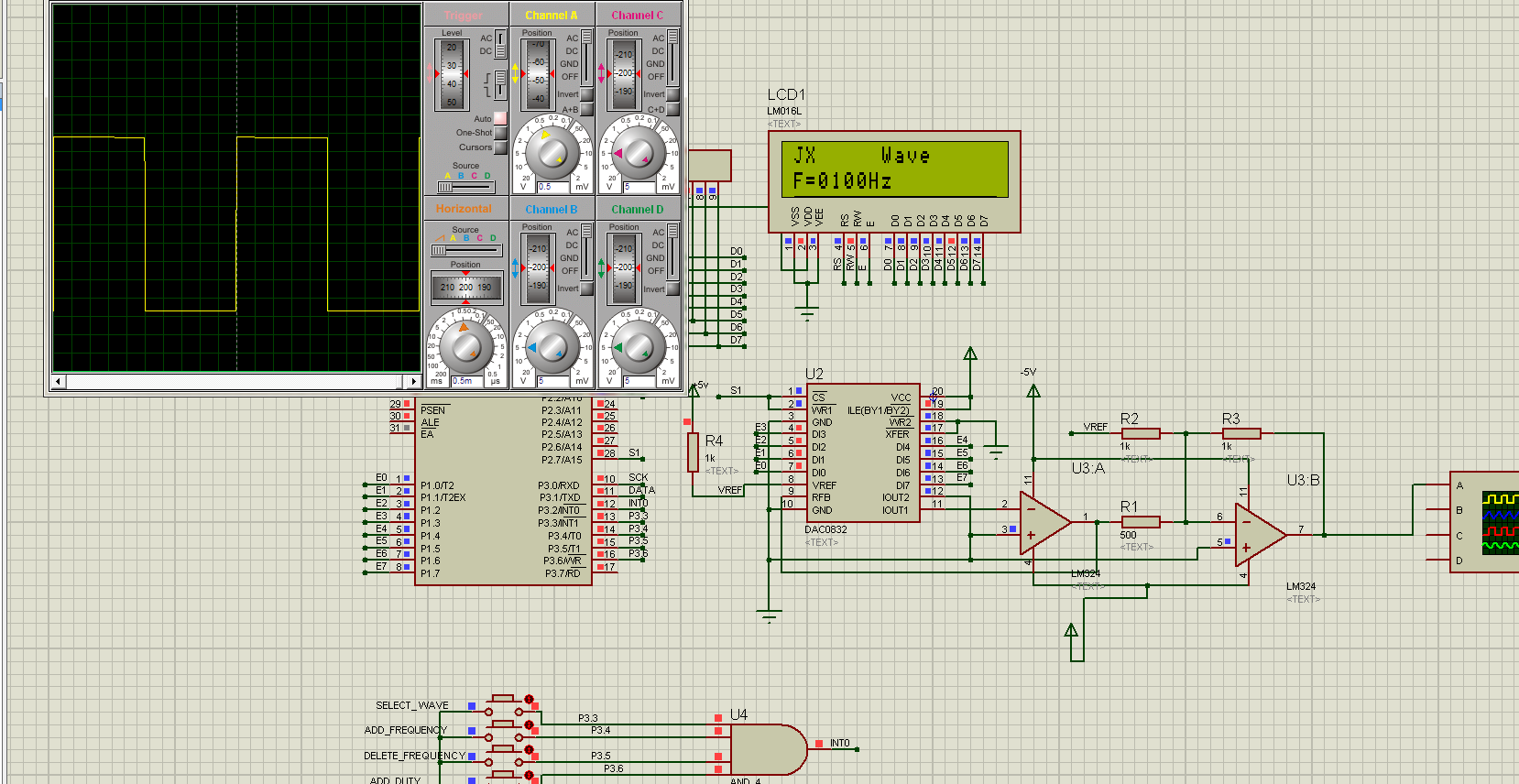
Task: Click the U3:B op-amp triangle symbol
Action: pos(1260,536)
